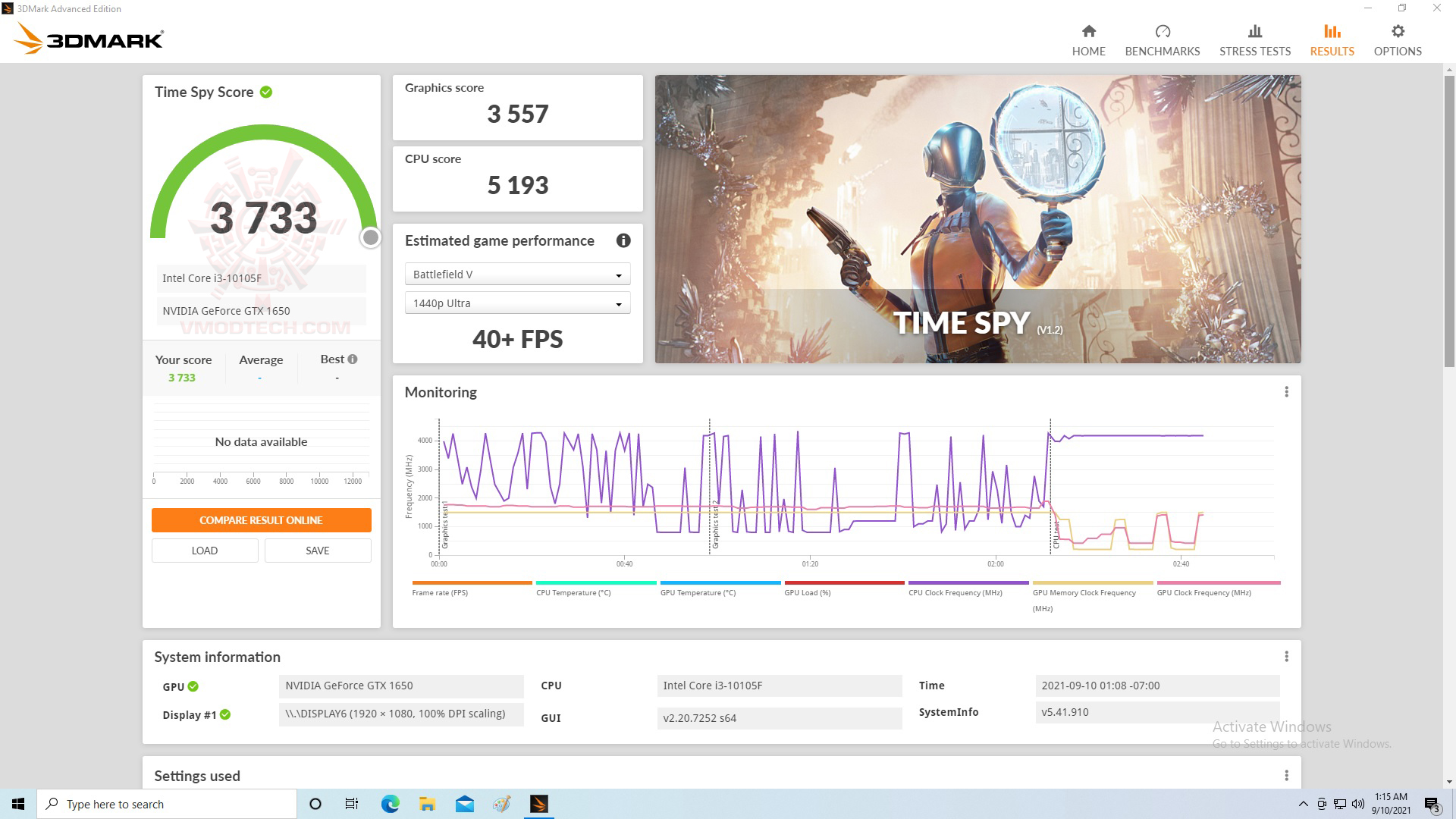Click Compare Result Online button

click(261, 520)
